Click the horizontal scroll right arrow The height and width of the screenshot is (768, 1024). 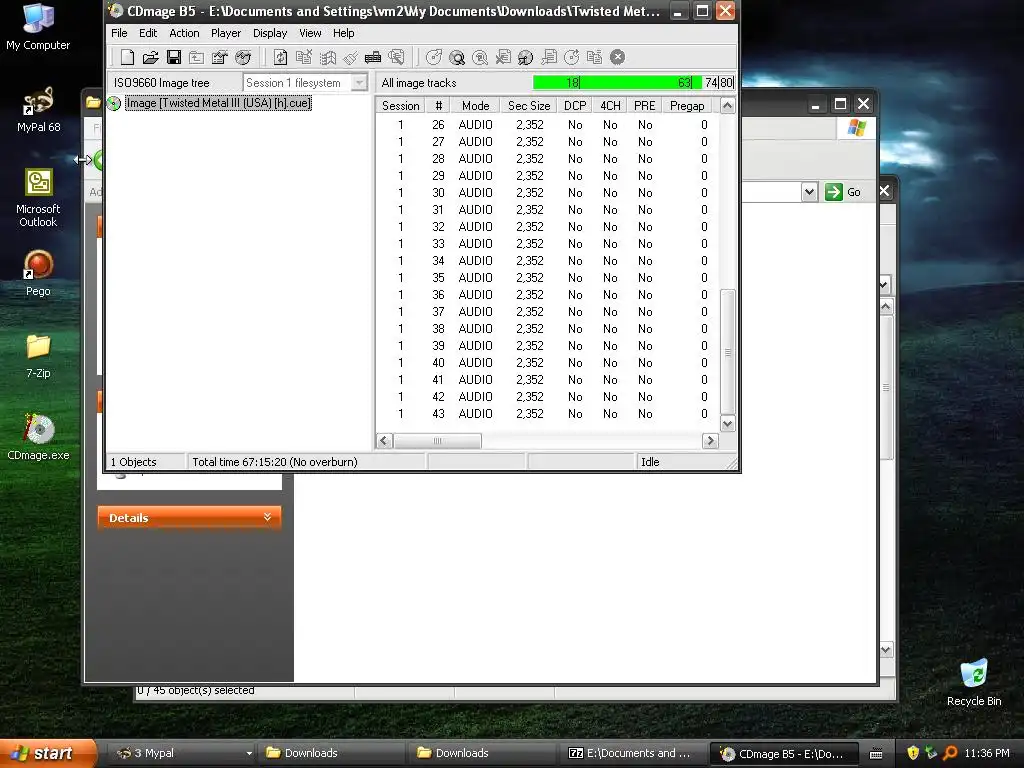click(710, 441)
